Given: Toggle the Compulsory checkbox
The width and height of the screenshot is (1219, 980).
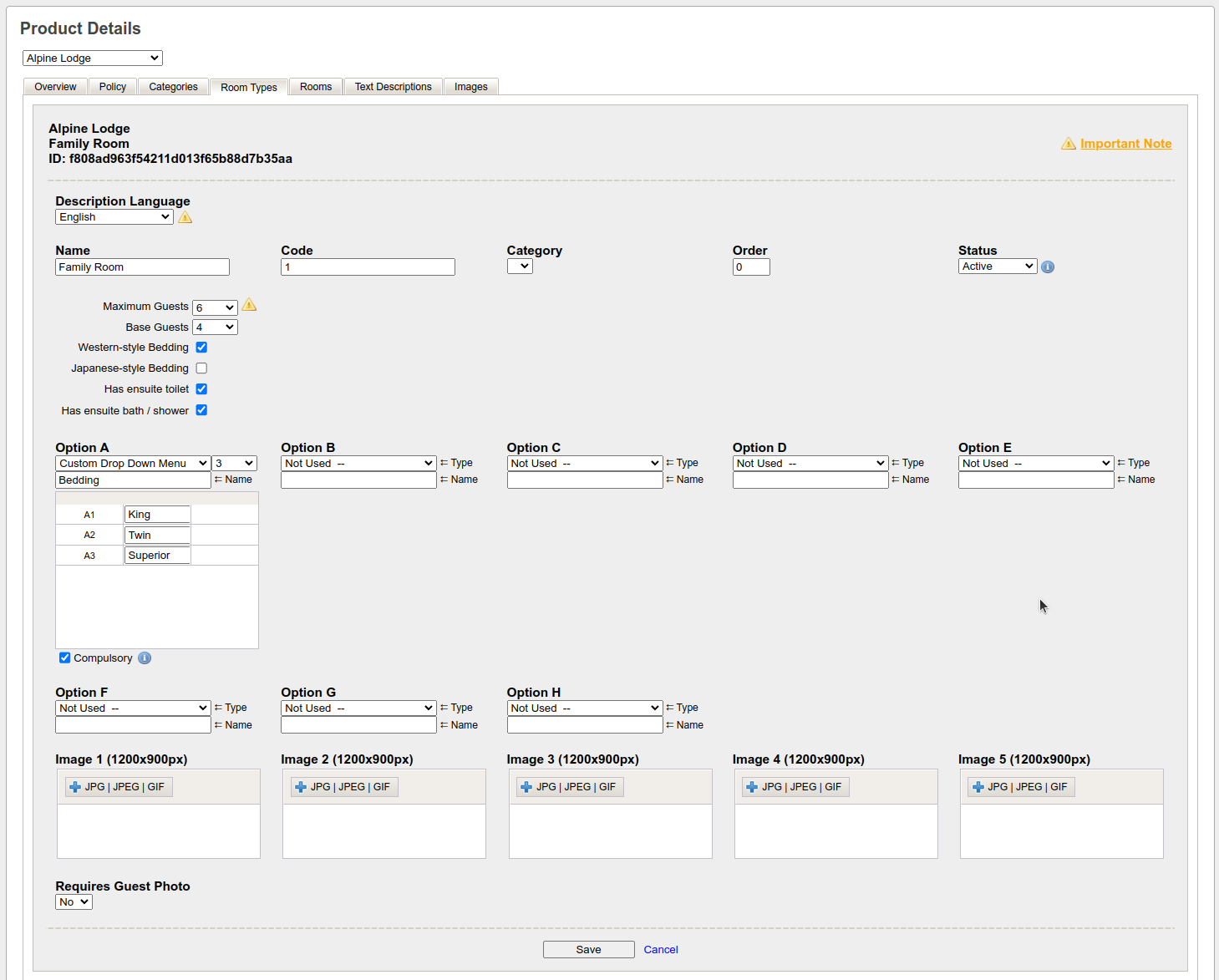Looking at the screenshot, I should 65,658.
